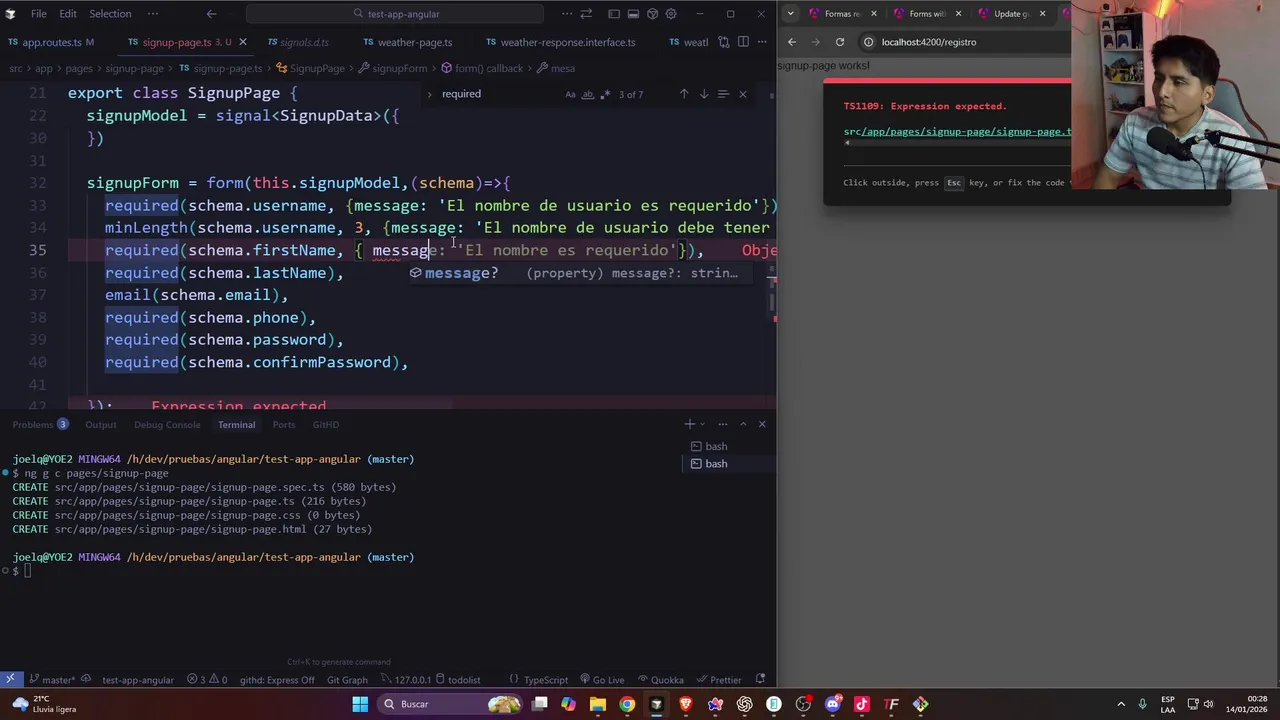This screenshot has height=720, width=1280.
Task: Close the terminal panel
Action: [x=762, y=424]
